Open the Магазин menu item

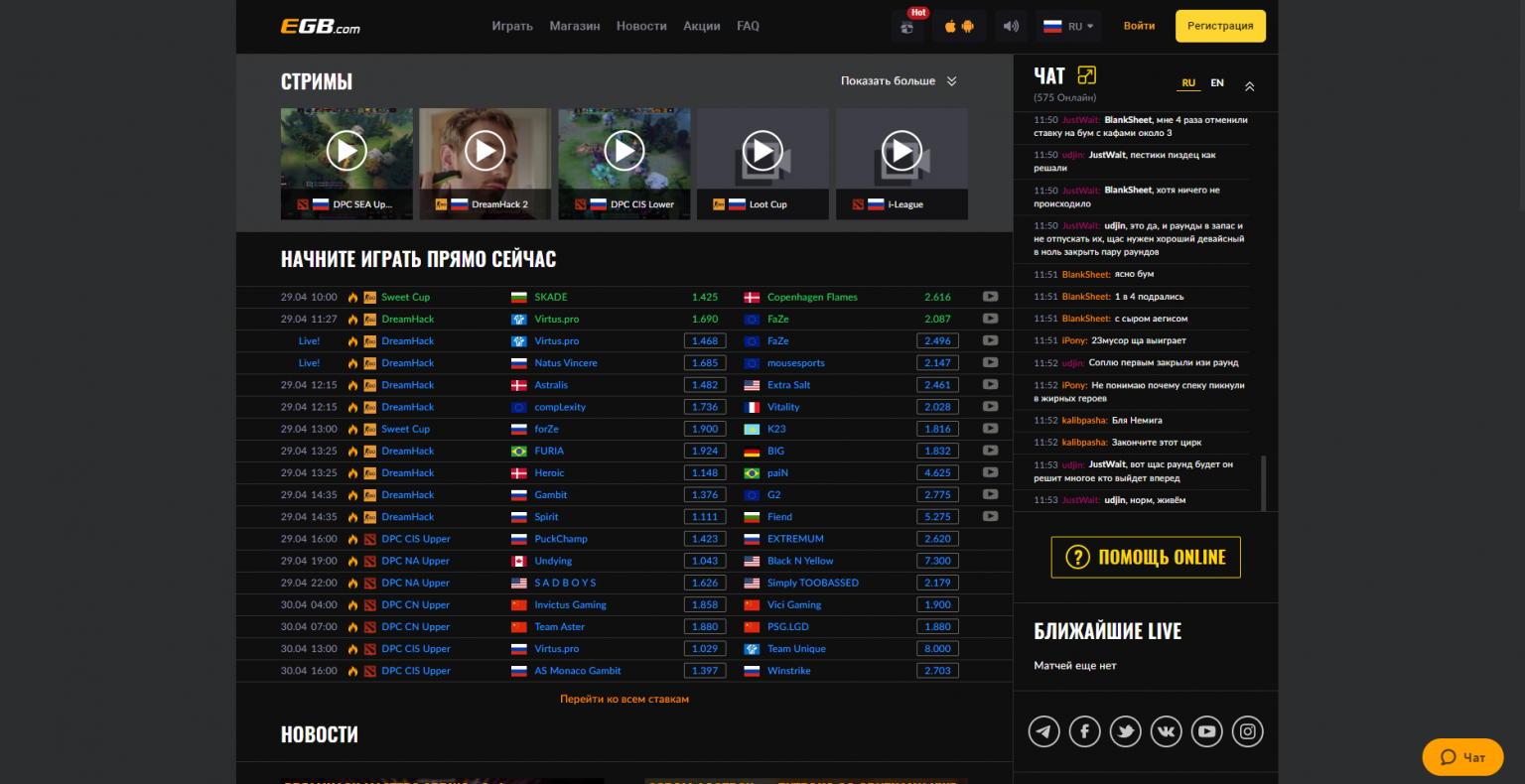(x=575, y=27)
